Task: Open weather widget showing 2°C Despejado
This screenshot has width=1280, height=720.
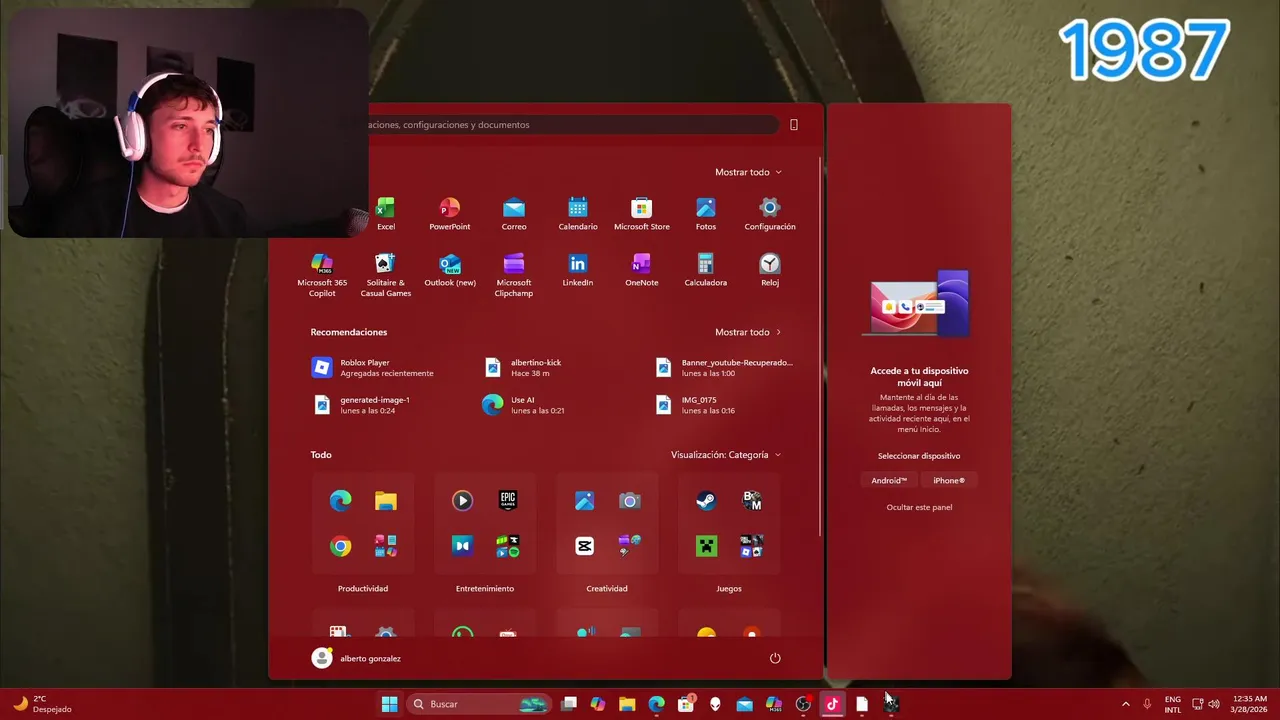Action: 42,704
